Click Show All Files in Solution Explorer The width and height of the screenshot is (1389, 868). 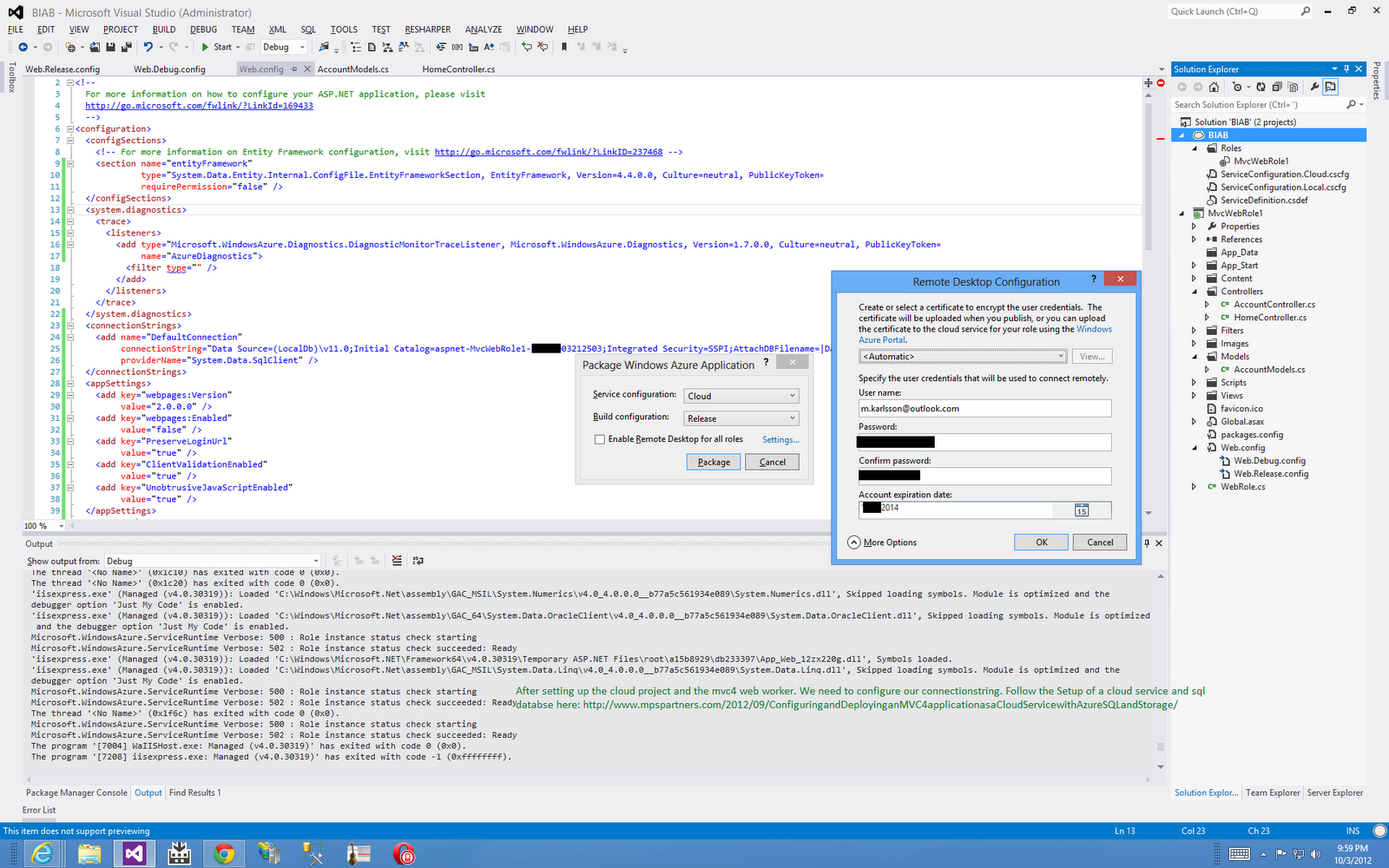(x=1294, y=87)
